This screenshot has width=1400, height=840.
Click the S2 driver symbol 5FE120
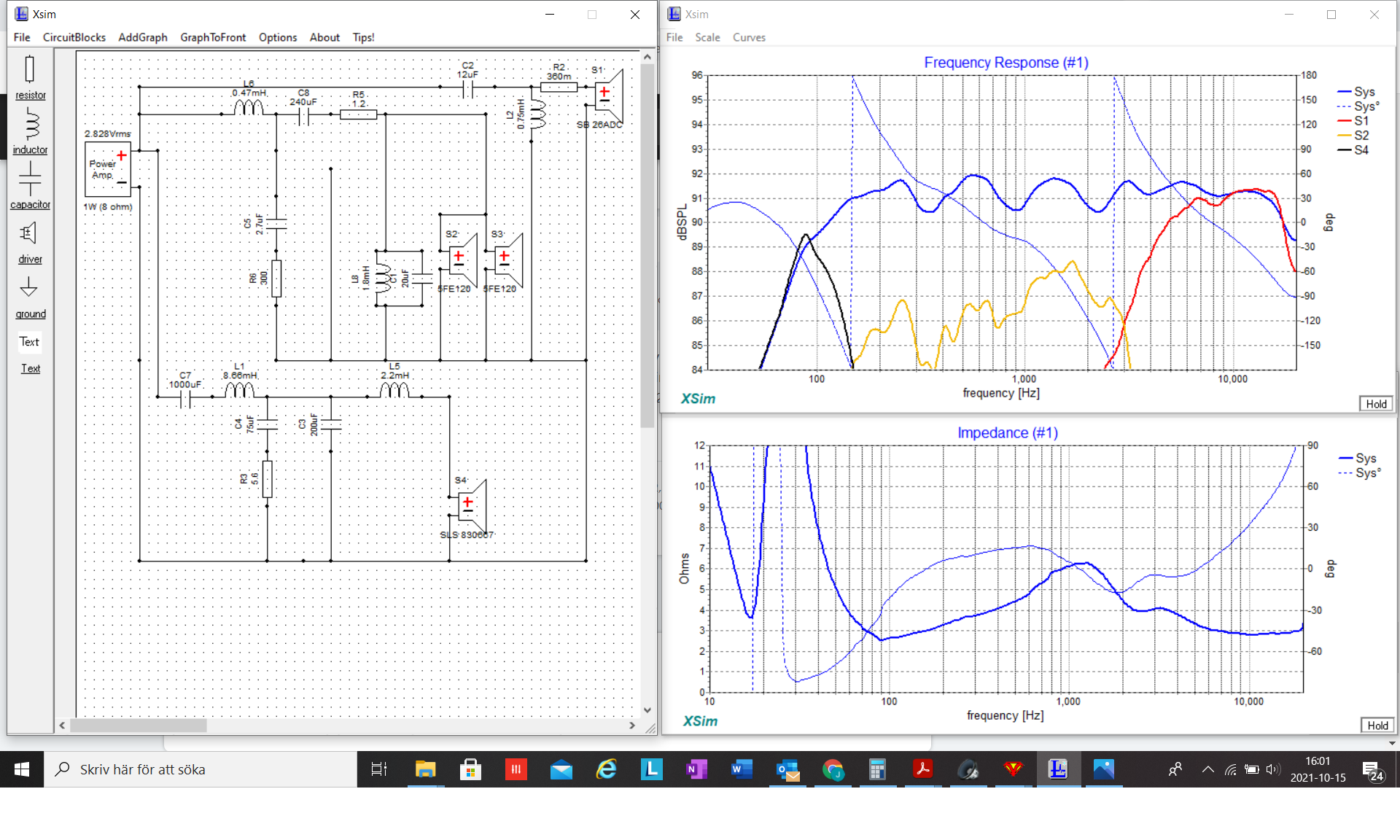tap(462, 260)
